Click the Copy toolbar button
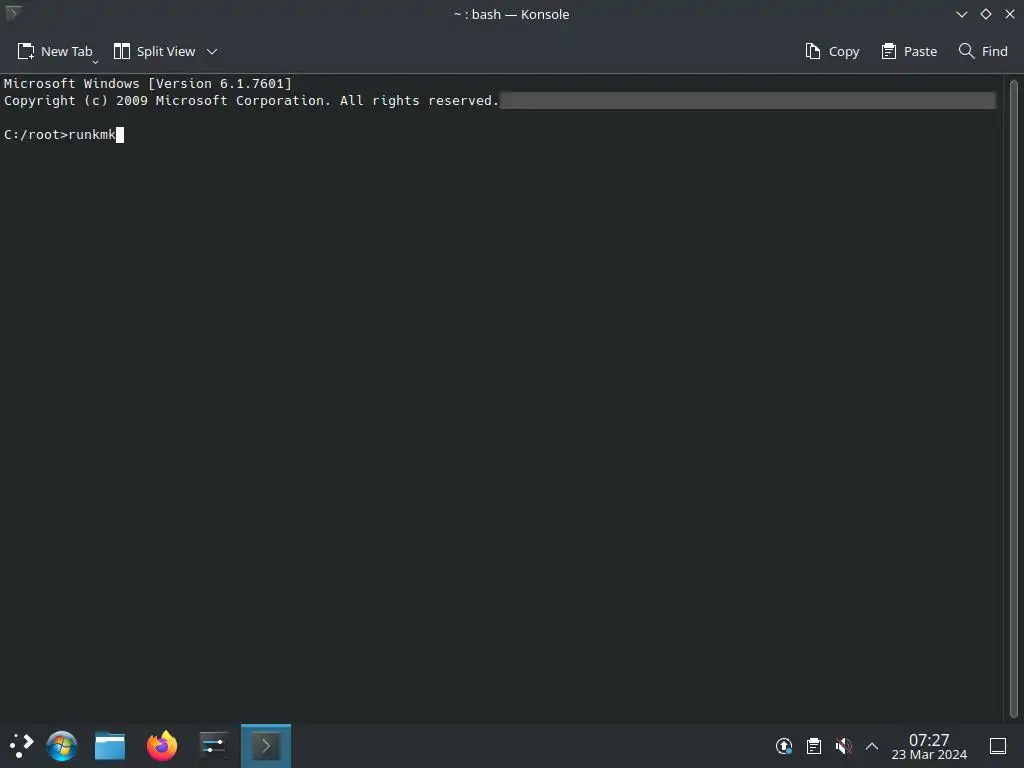Screen dimensions: 1024x768 pyautogui.click(x=832, y=52)
